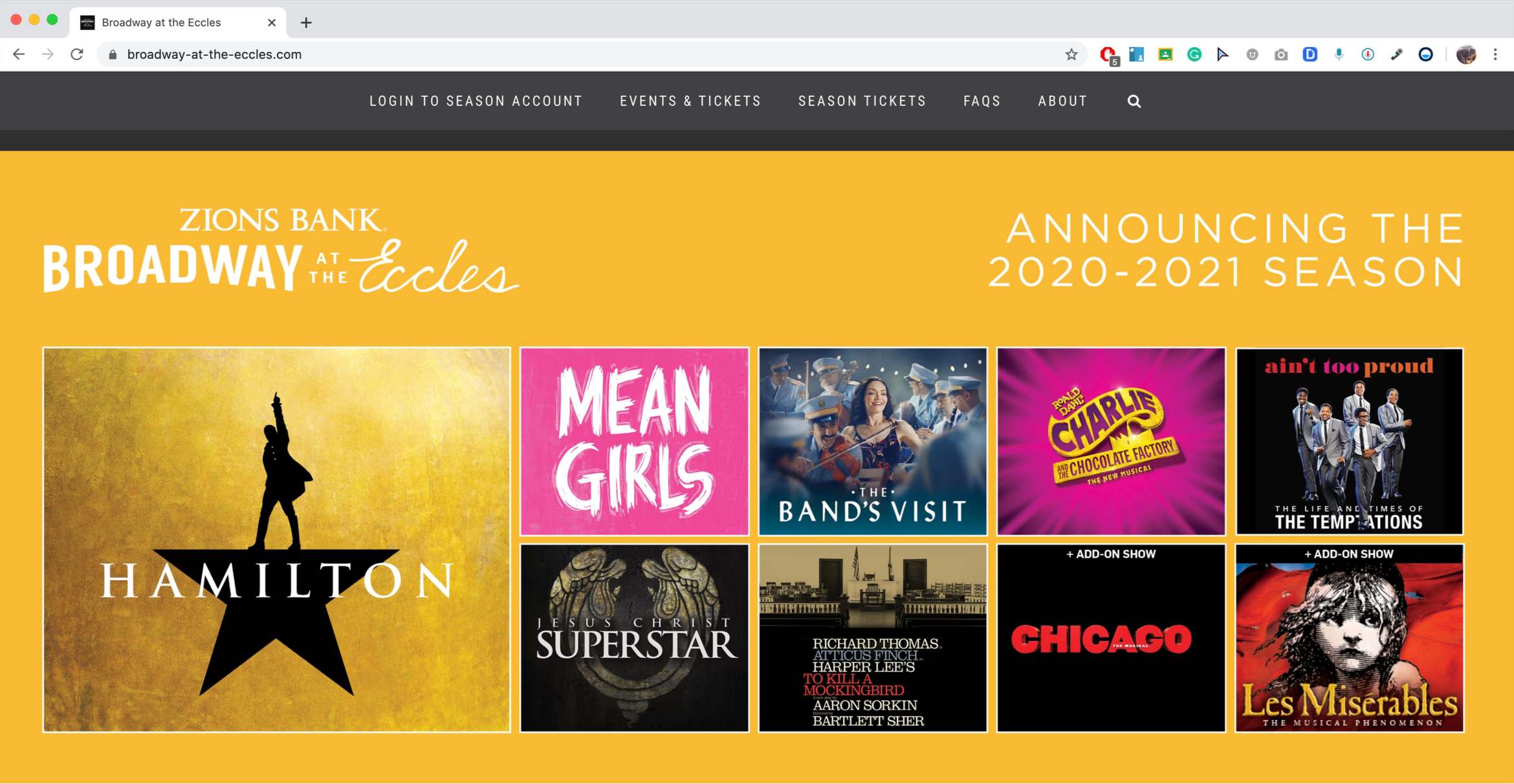This screenshot has height=784, width=1514.
Task: Click the gray circular U extension icon
Action: coord(1252,54)
